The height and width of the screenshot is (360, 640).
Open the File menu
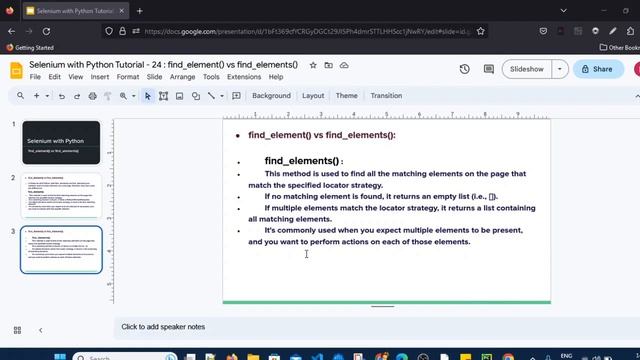[x=35, y=77]
